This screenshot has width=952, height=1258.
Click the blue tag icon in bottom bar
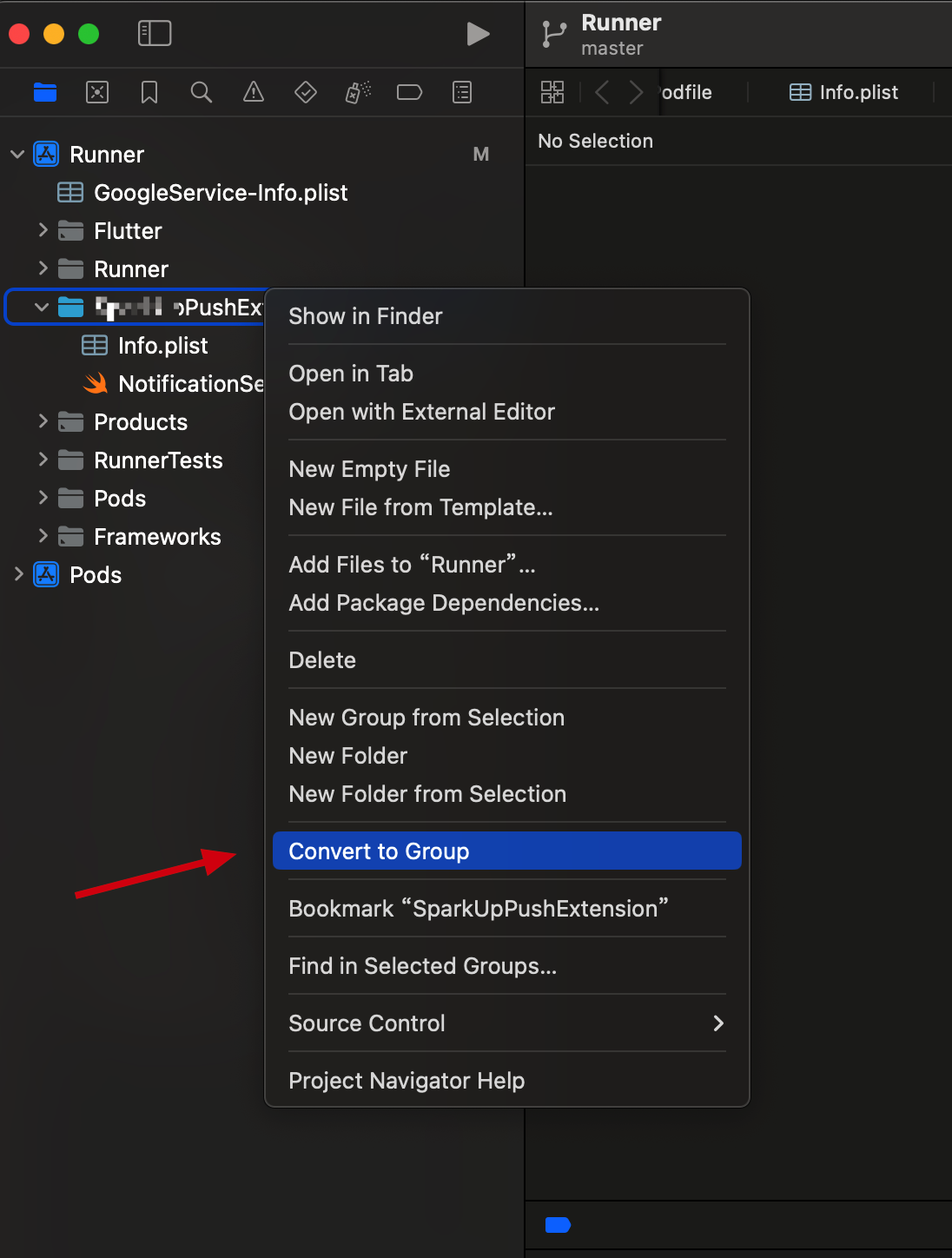click(558, 1225)
